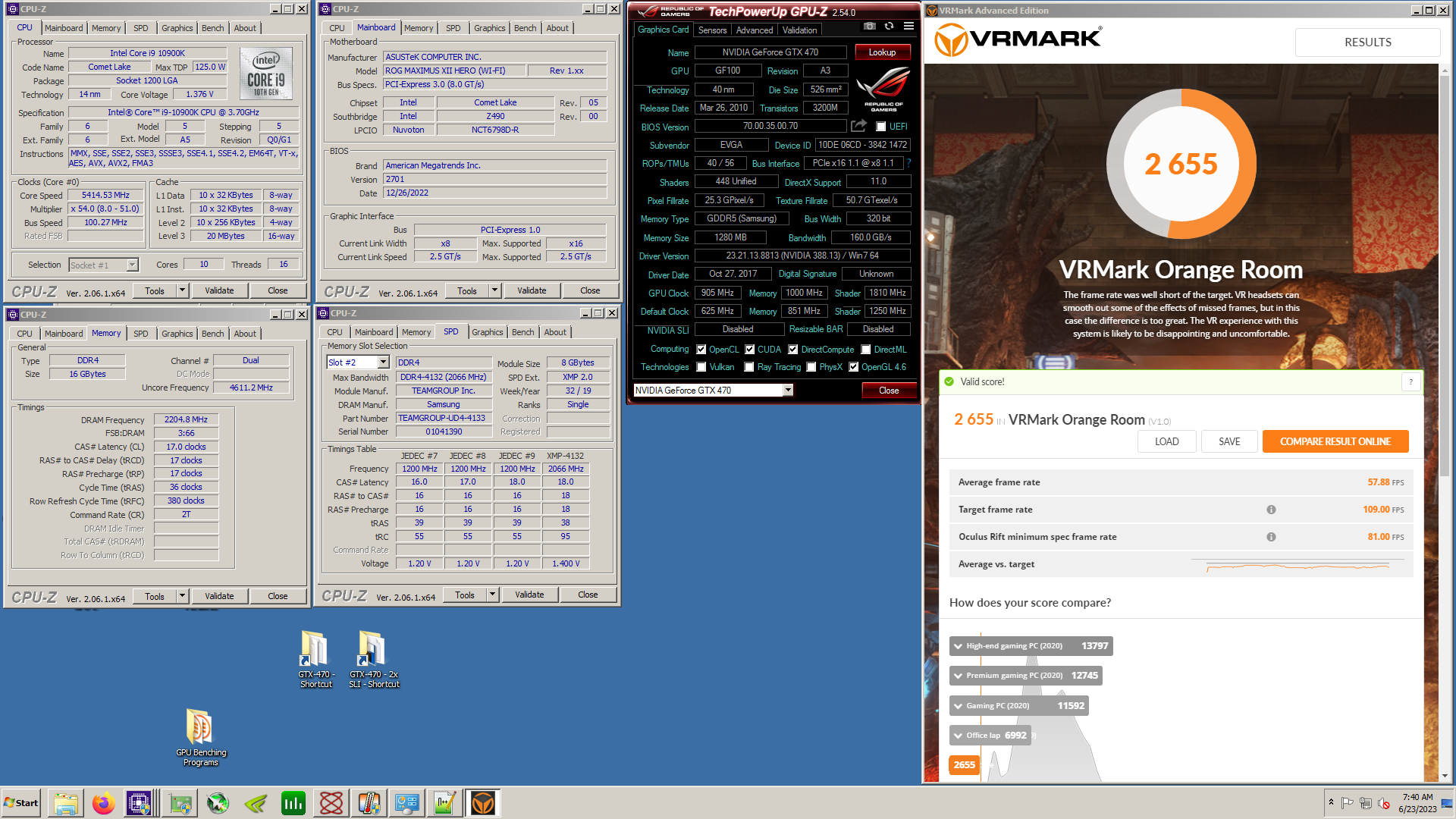Click the GPU-Z refresh icon
This screenshot has width=1456, height=819.
click(889, 26)
